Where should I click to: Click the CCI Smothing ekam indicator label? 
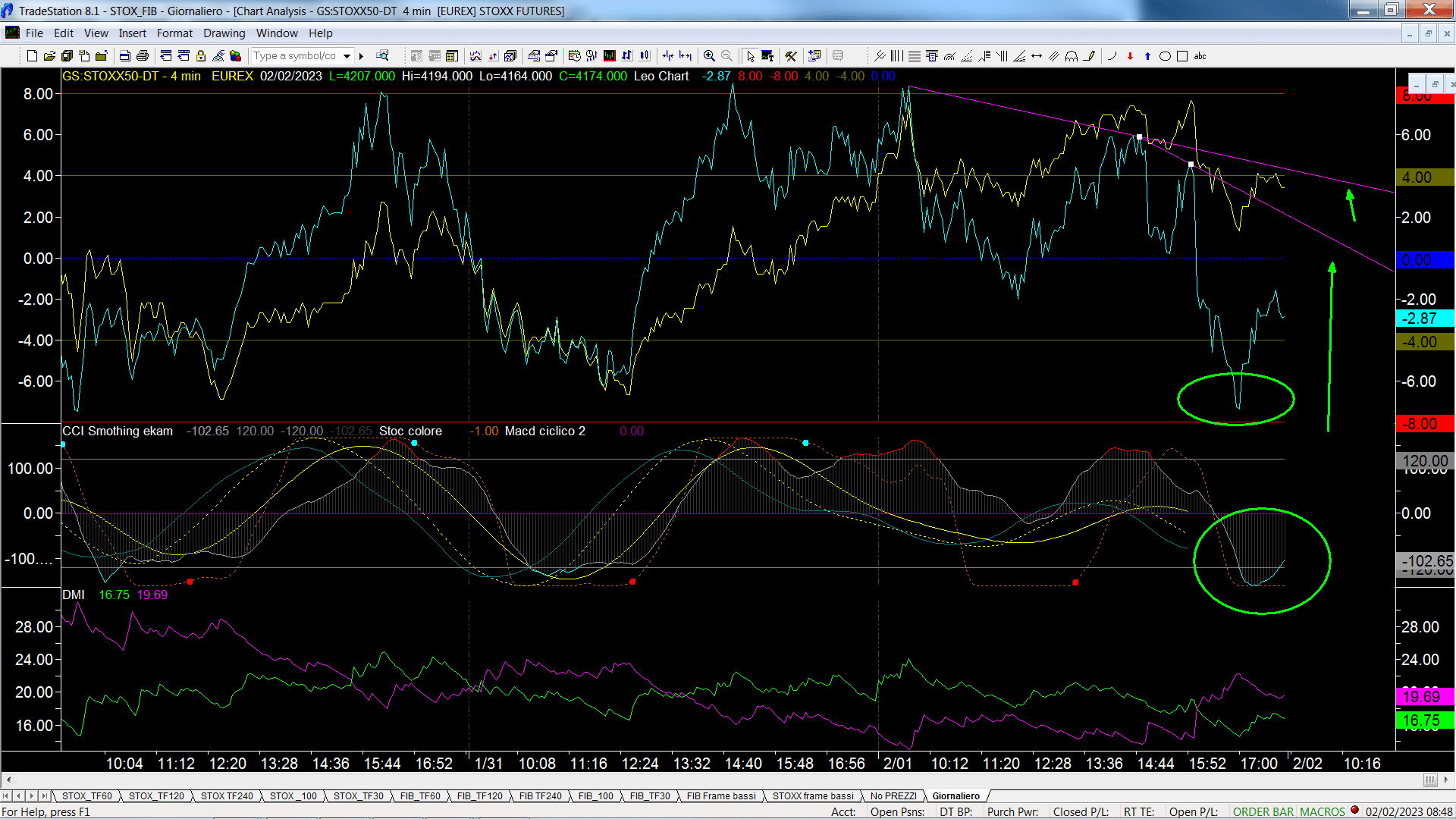tap(118, 431)
